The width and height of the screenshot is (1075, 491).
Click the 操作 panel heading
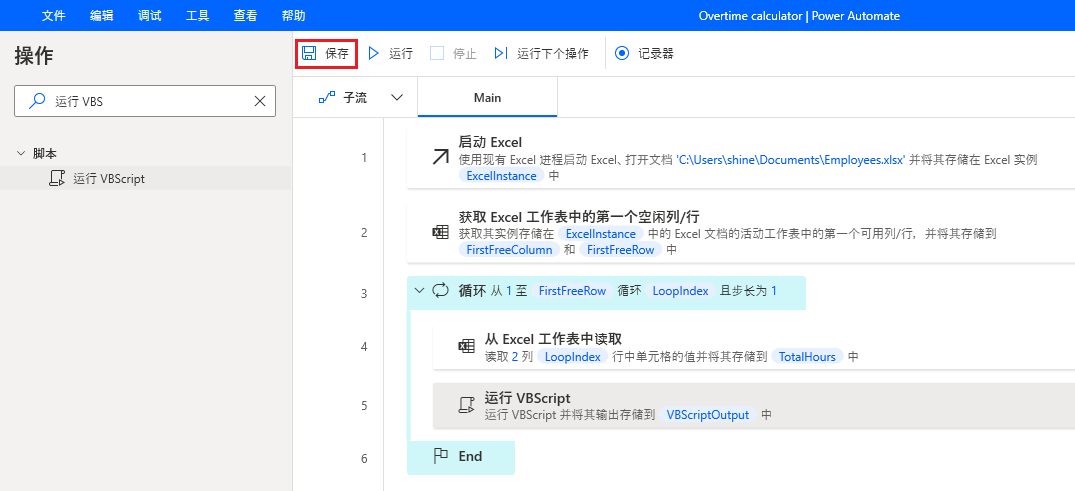(x=34, y=56)
